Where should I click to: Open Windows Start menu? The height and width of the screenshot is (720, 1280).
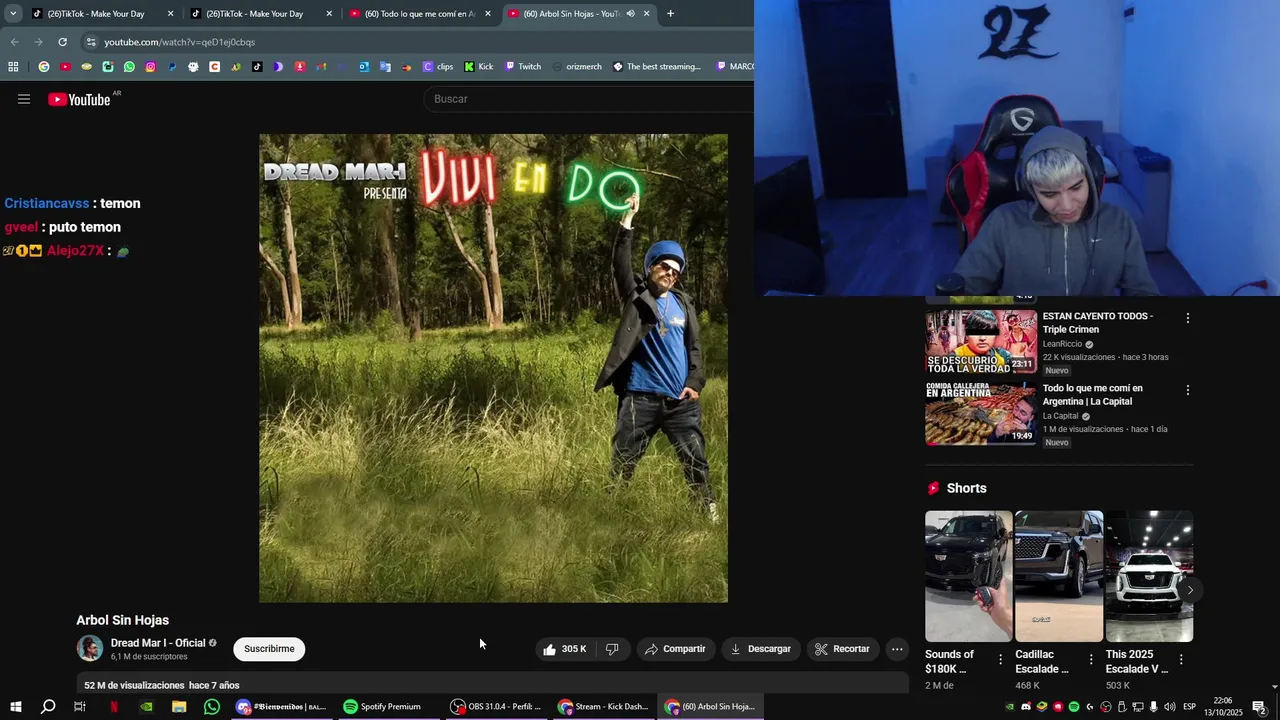point(15,707)
